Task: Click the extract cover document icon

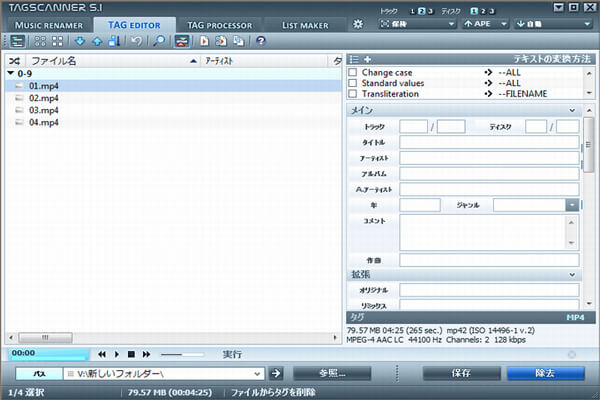Action: pos(204,41)
